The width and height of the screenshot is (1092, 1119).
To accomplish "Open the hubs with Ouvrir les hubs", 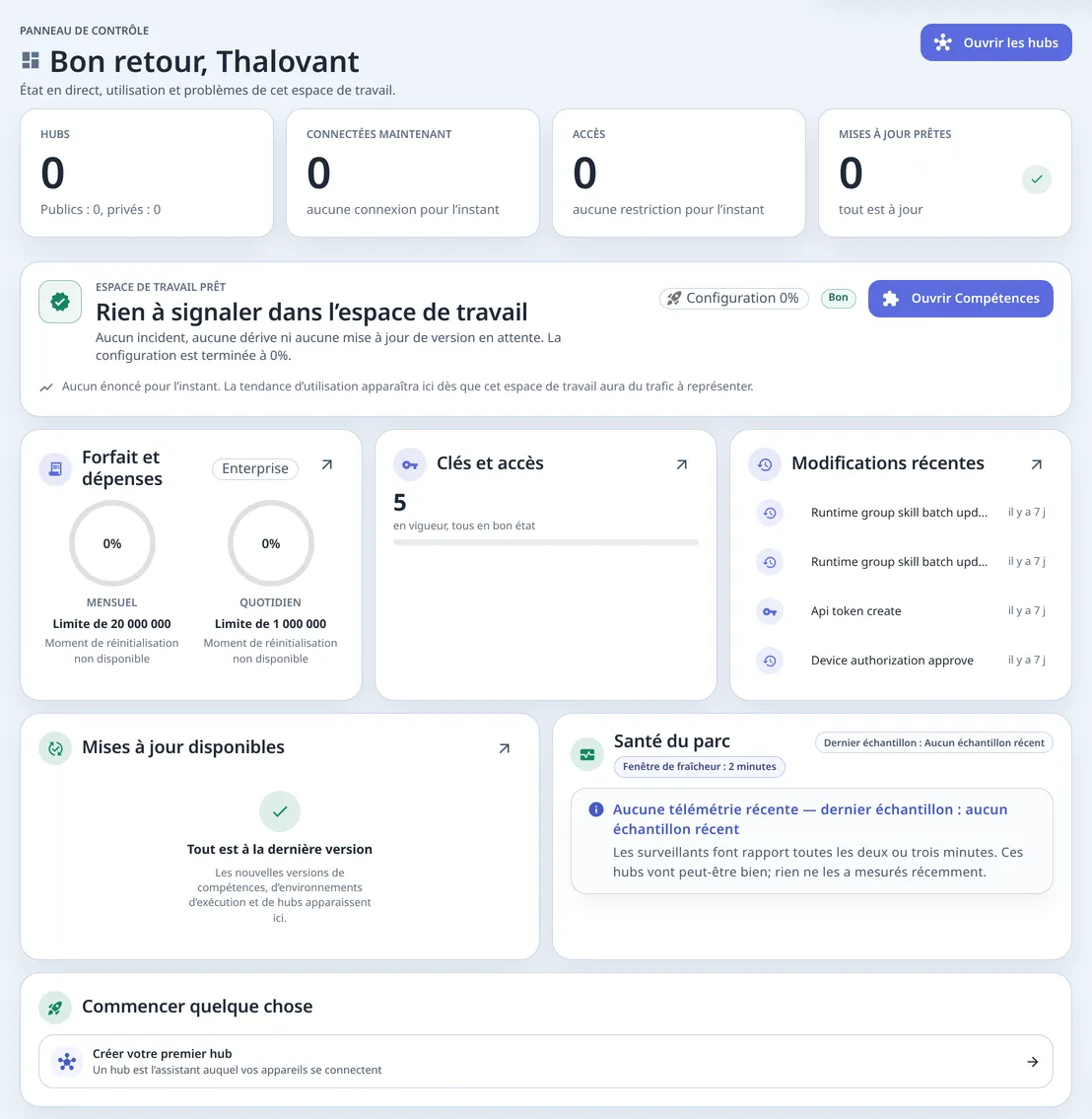I will [995, 42].
